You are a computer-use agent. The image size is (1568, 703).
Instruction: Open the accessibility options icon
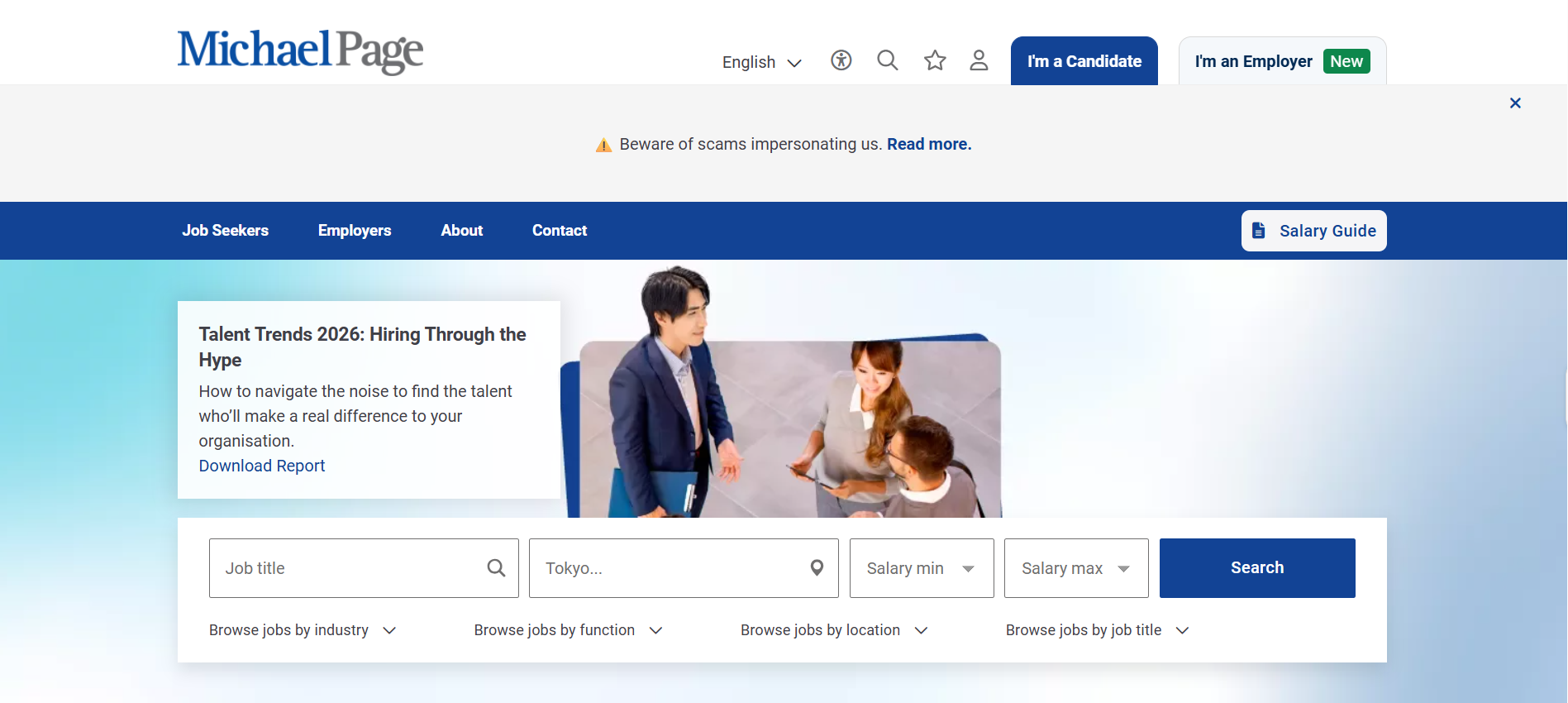(x=841, y=60)
